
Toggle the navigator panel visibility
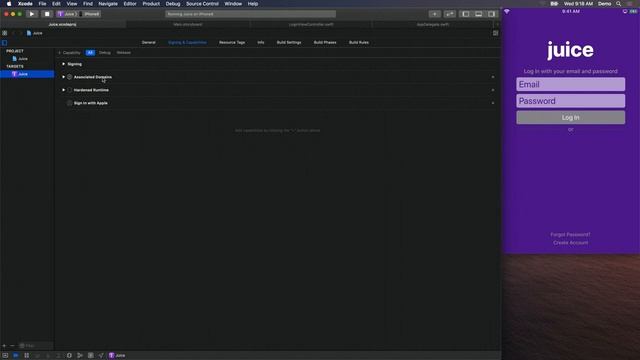click(x=466, y=14)
